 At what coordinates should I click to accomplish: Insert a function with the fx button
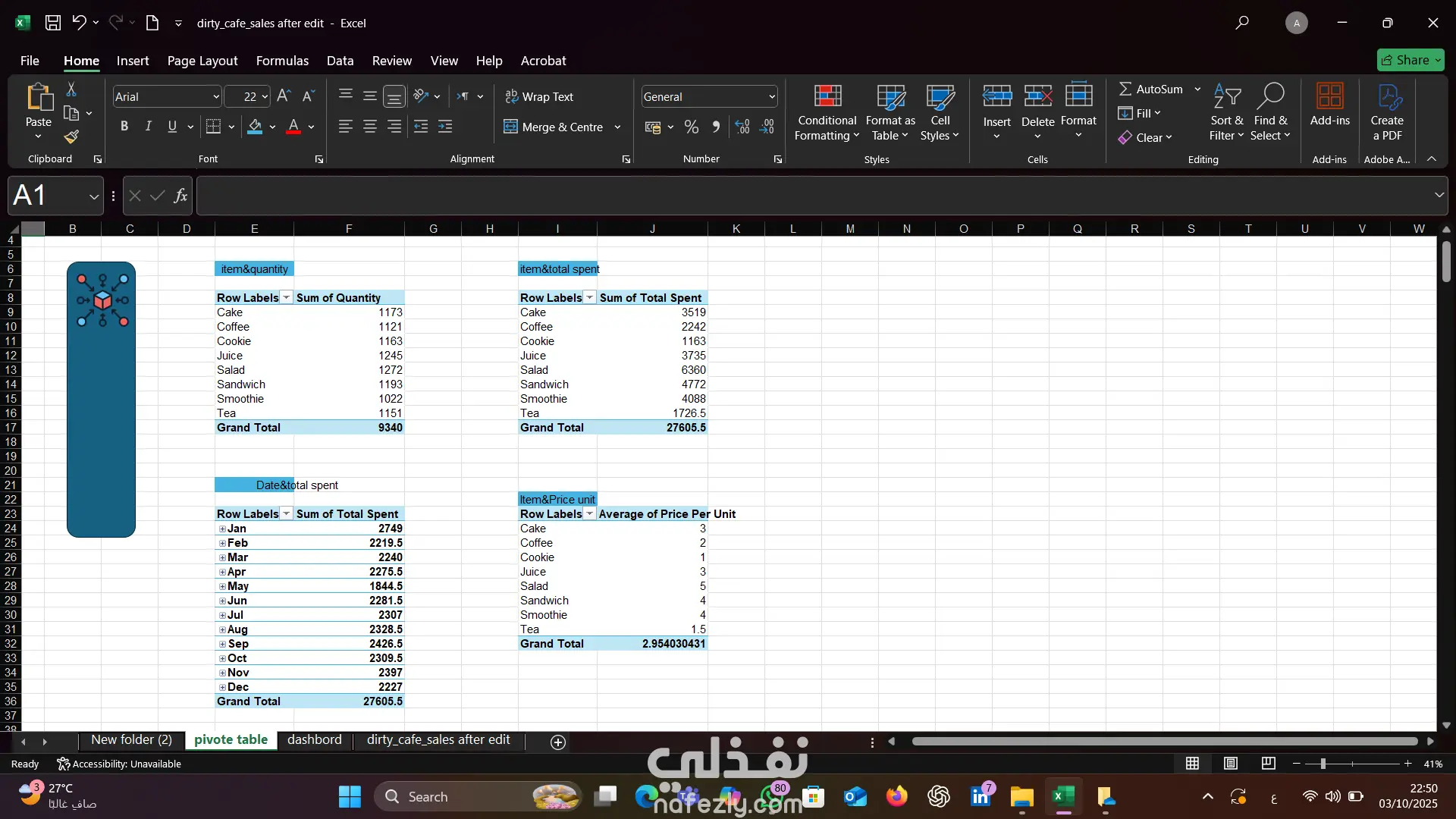pyautogui.click(x=180, y=196)
